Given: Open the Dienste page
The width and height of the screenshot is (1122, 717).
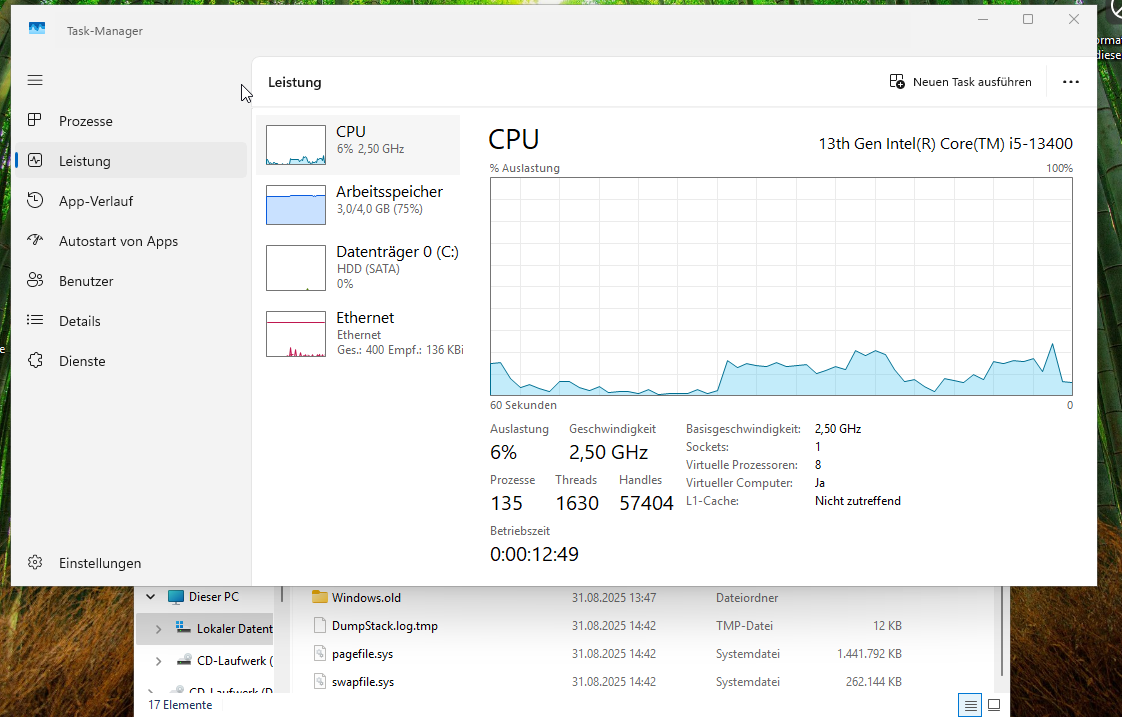Looking at the screenshot, I should pos(131,361).
